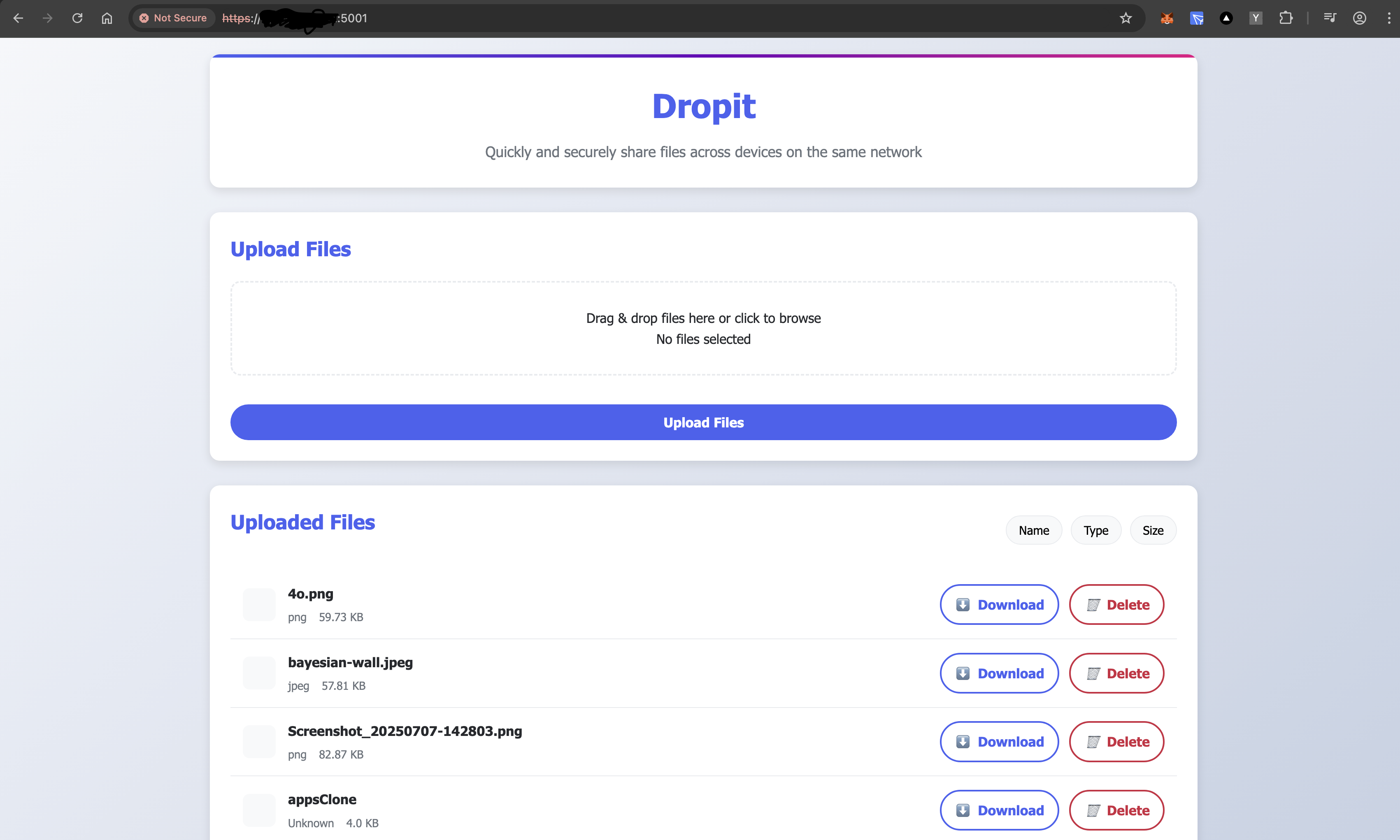
Task: Sort files by Size
Action: [1153, 530]
